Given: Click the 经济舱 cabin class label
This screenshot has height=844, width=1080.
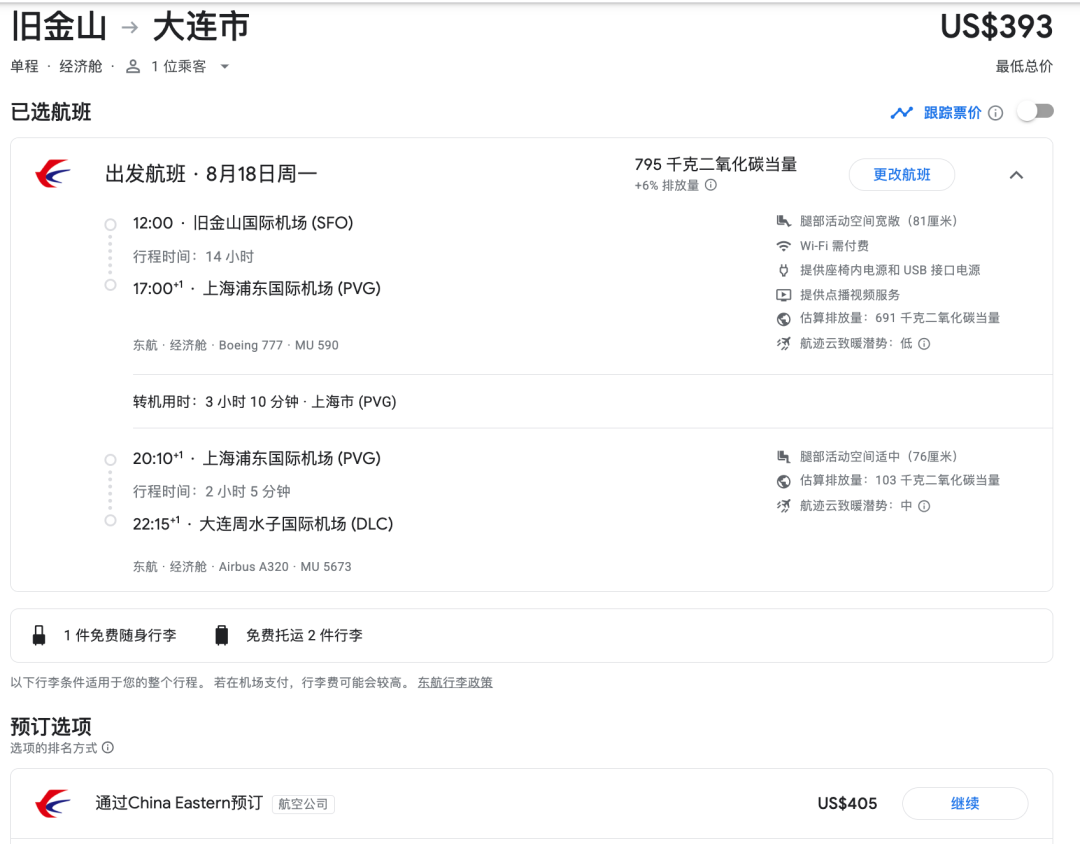Looking at the screenshot, I should [x=80, y=66].
